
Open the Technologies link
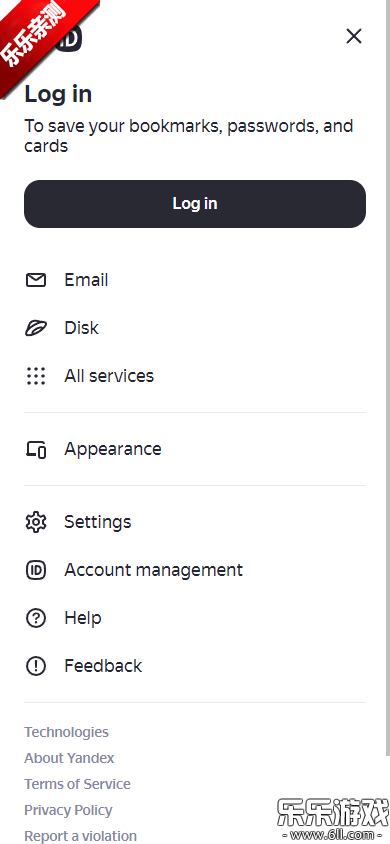click(66, 732)
